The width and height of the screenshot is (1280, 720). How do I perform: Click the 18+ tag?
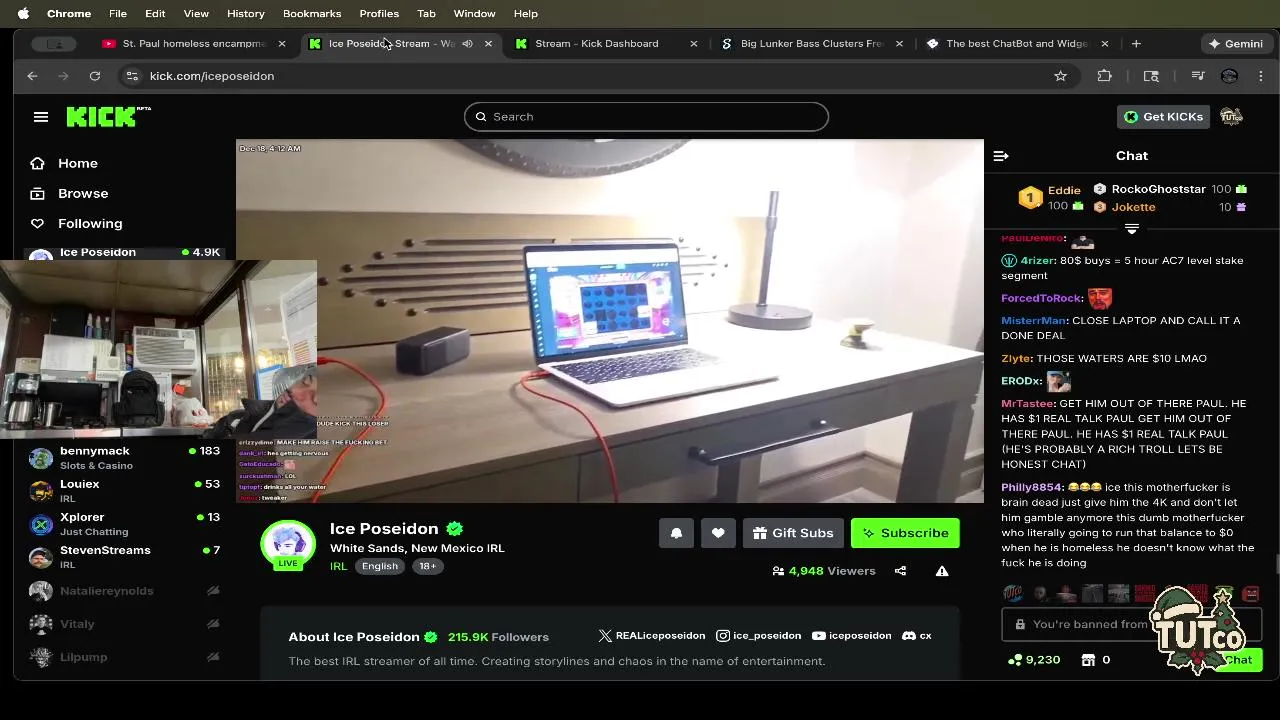427,566
